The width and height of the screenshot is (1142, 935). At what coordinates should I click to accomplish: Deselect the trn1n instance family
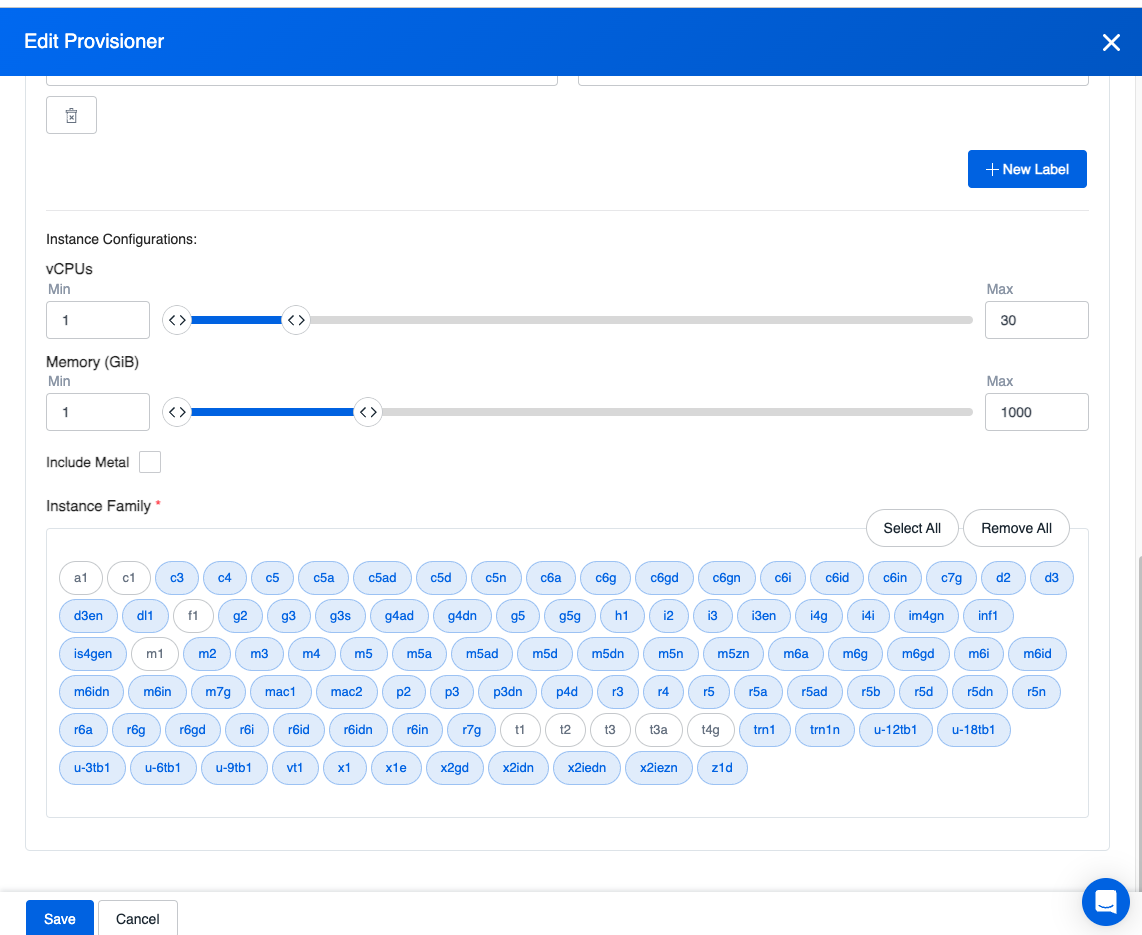tap(825, 729)
